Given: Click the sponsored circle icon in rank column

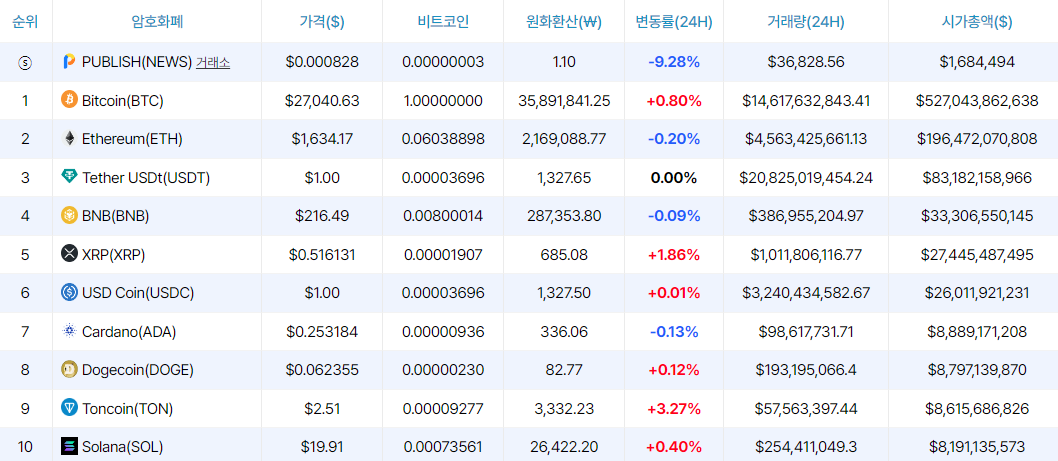Looking at the screenshot, I should (26, 62).
